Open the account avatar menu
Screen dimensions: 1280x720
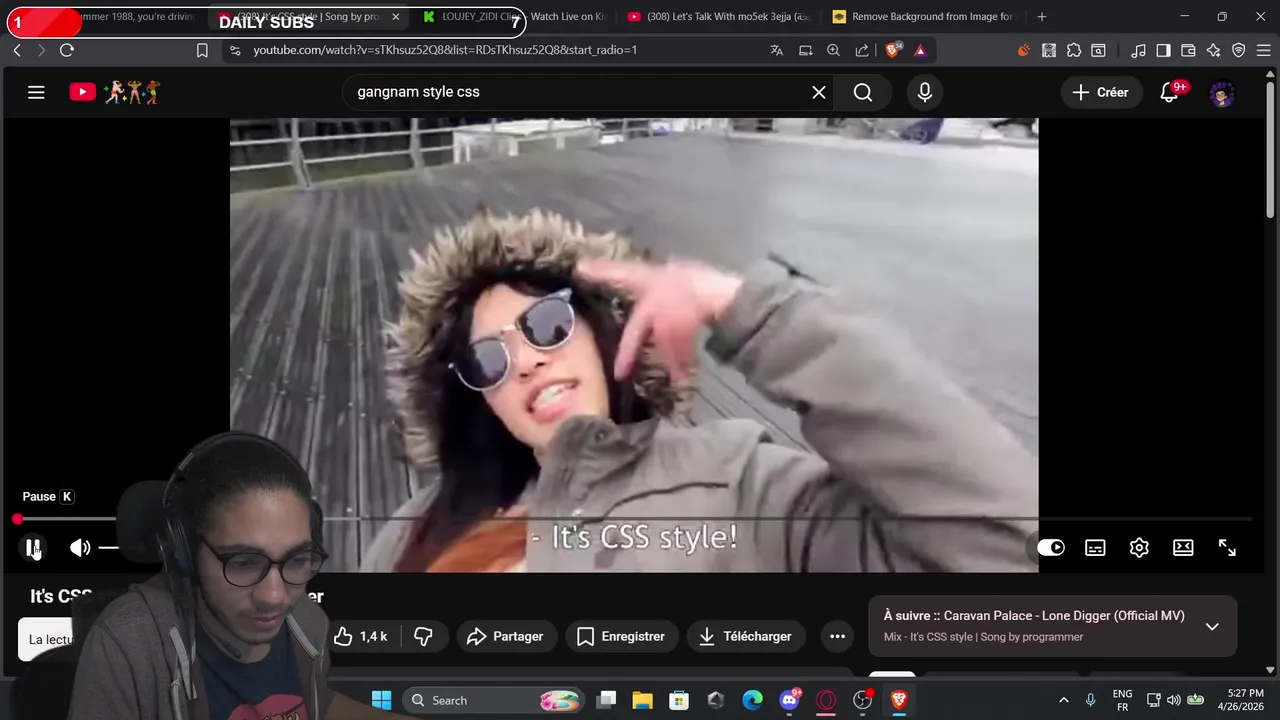1222,93
